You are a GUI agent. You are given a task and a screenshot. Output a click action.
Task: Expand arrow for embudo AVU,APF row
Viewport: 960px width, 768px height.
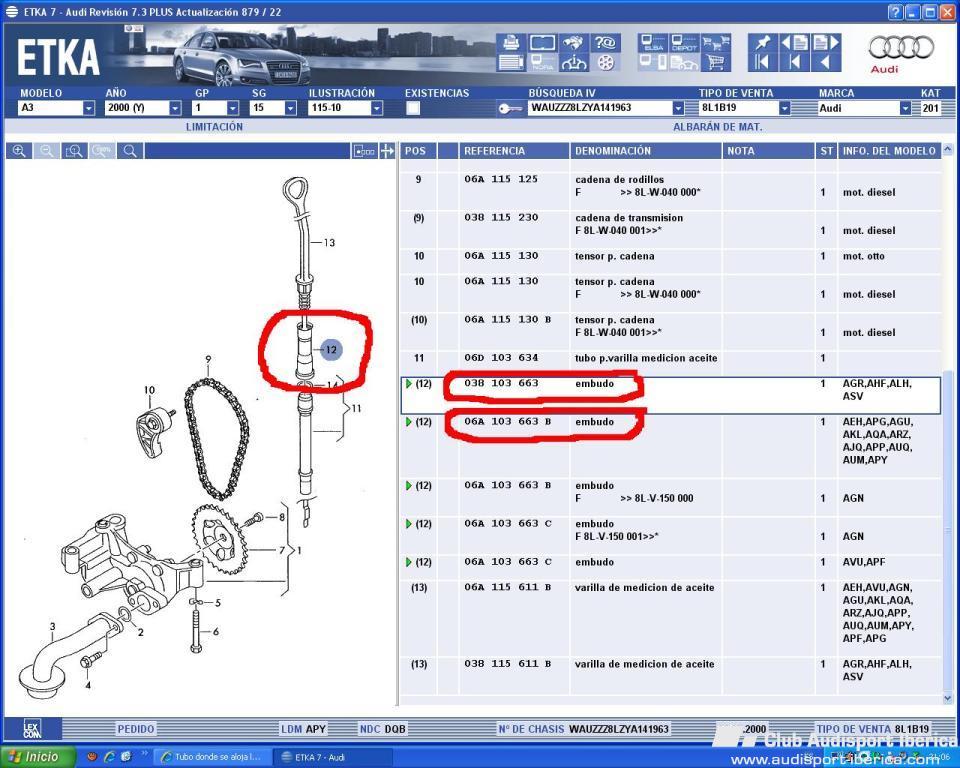click(408, 562)
